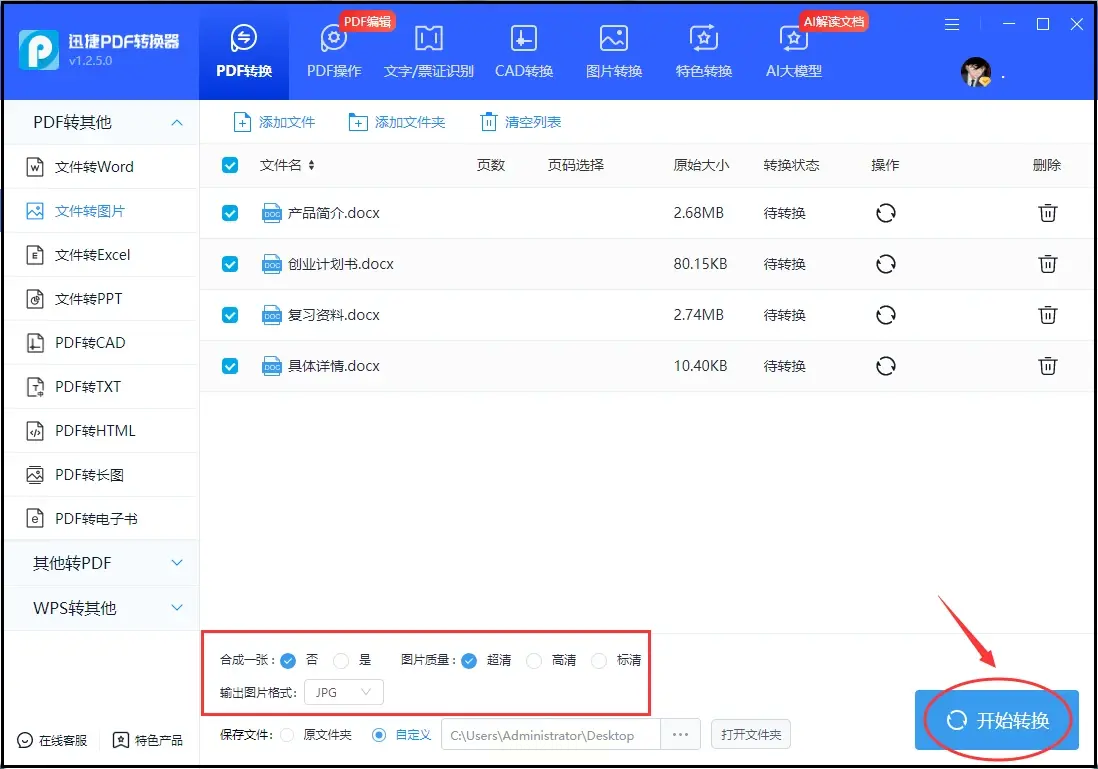Click the 清空列表 trash icon
The height and width of the screenshot is (769, 1098).
point(489,123)
